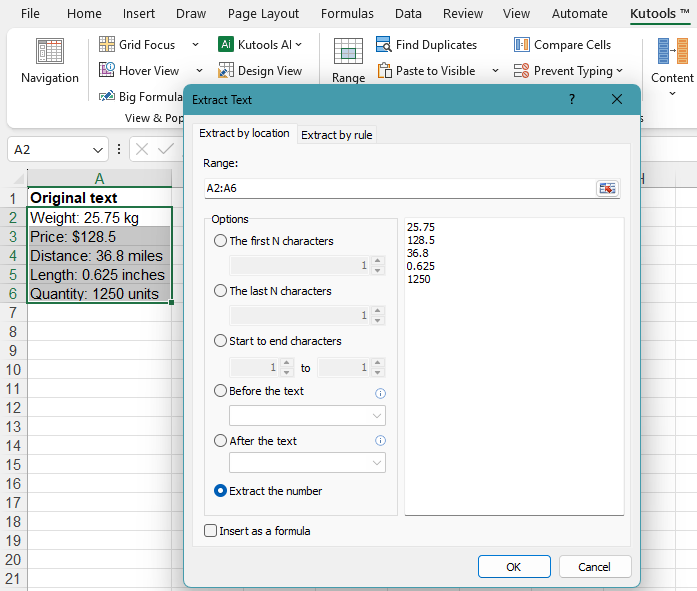The height and width of the screenshot is (591, 697).
Task: Click the Prevent Typing icon
Action: (521, 70)
